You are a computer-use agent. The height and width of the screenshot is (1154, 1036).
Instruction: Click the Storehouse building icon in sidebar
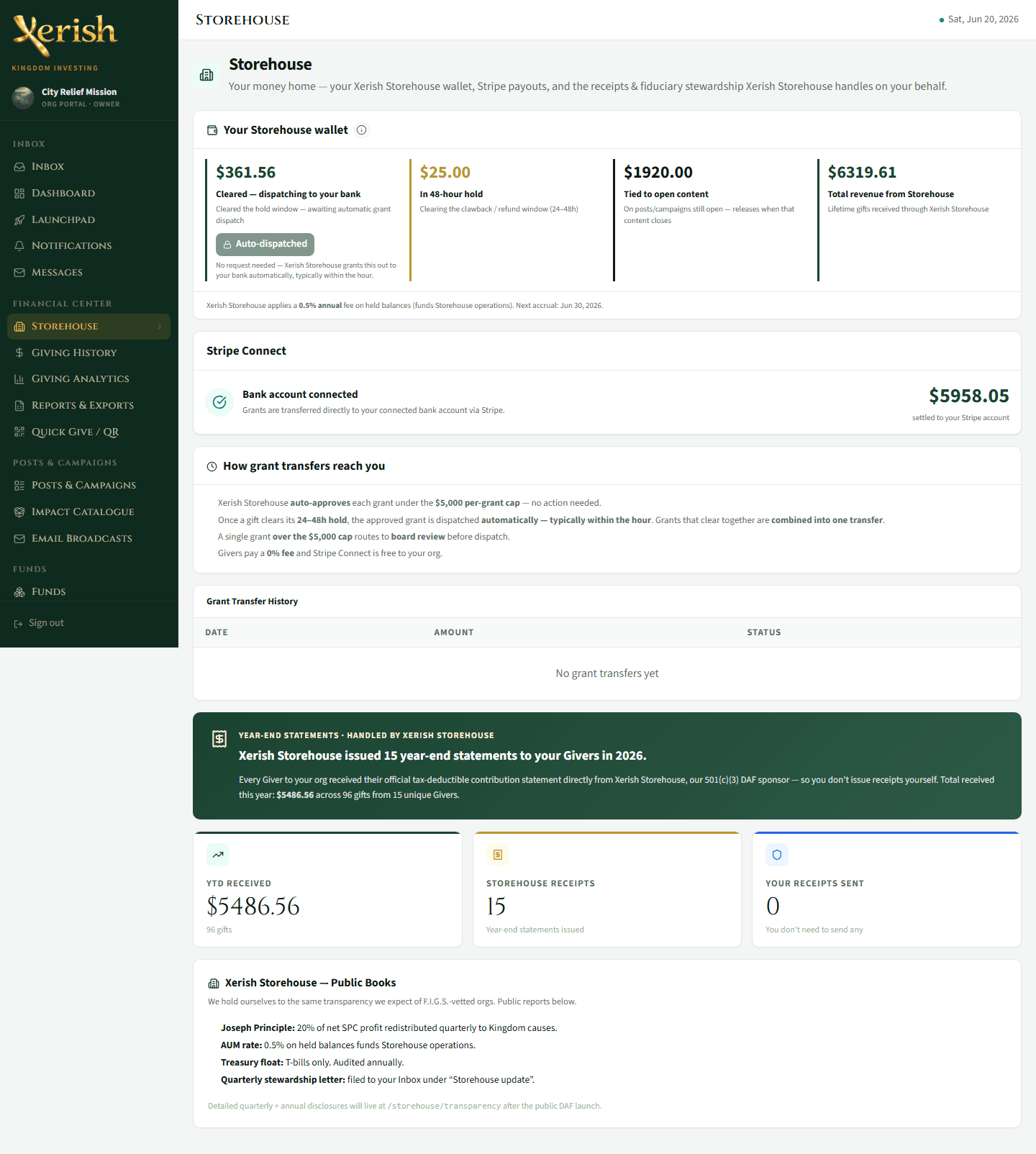point(19,327)
